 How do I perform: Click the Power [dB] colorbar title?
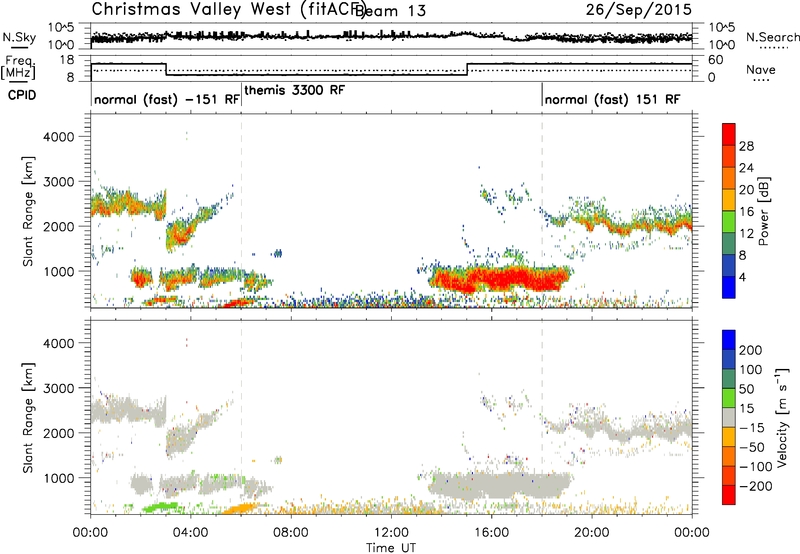763,211
